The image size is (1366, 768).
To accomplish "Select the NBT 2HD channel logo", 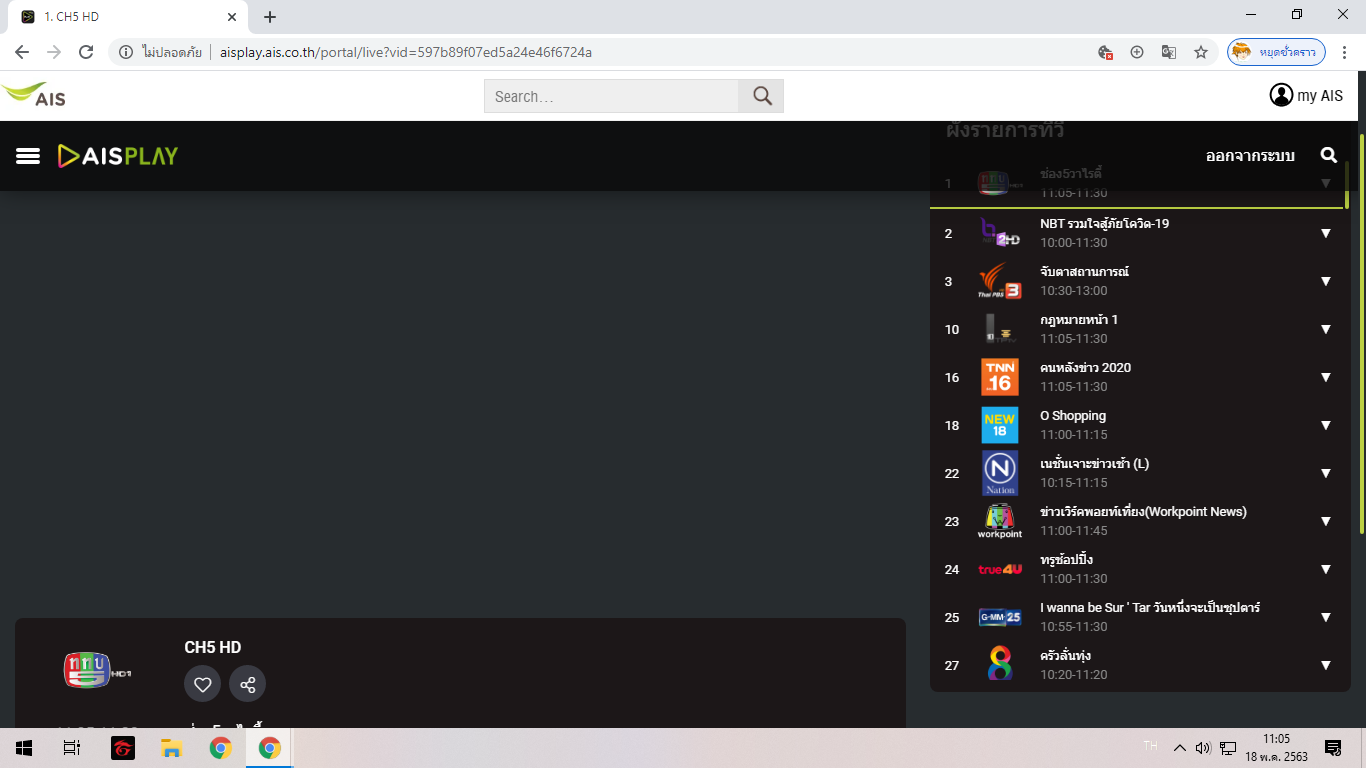I will [1000, 233].
